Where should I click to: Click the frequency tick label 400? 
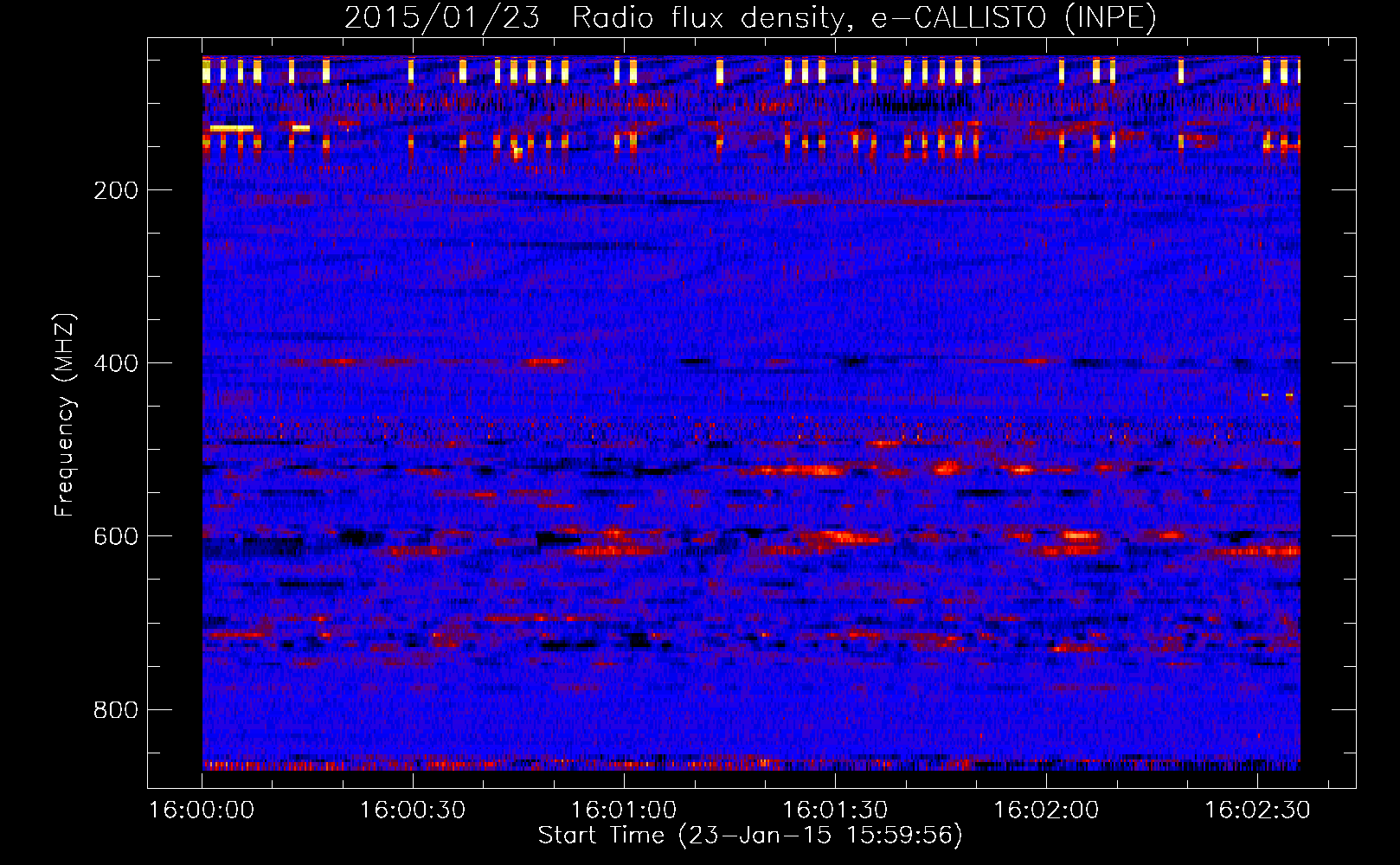click(116, 363)
